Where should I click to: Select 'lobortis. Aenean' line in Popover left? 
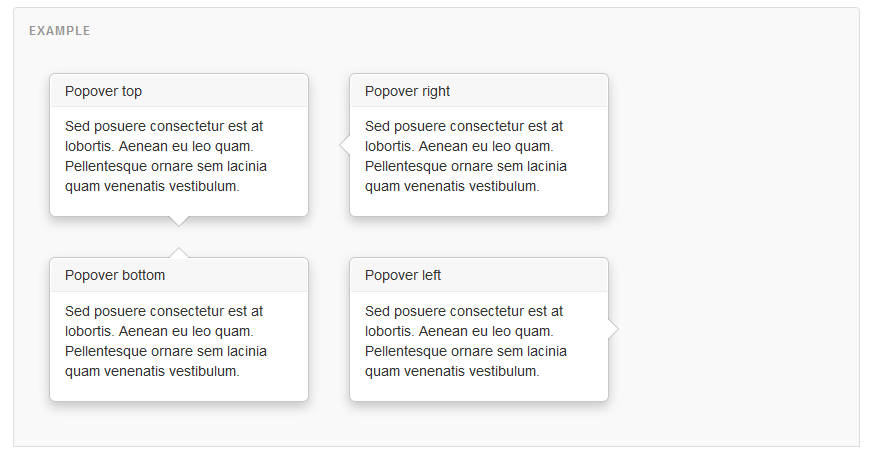(x=459, y=331)
